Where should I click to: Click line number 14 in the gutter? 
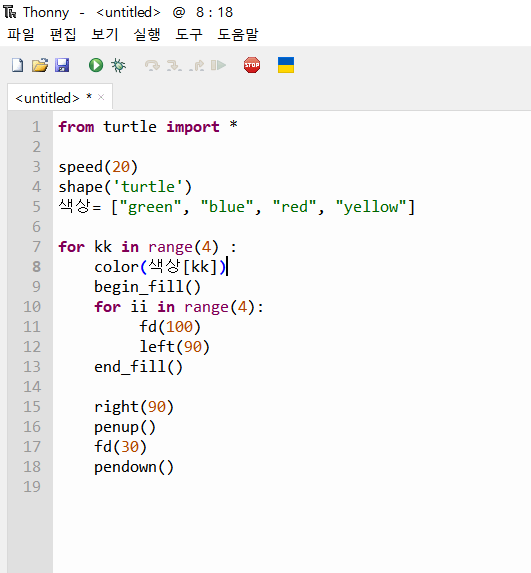tap(32, 387)
